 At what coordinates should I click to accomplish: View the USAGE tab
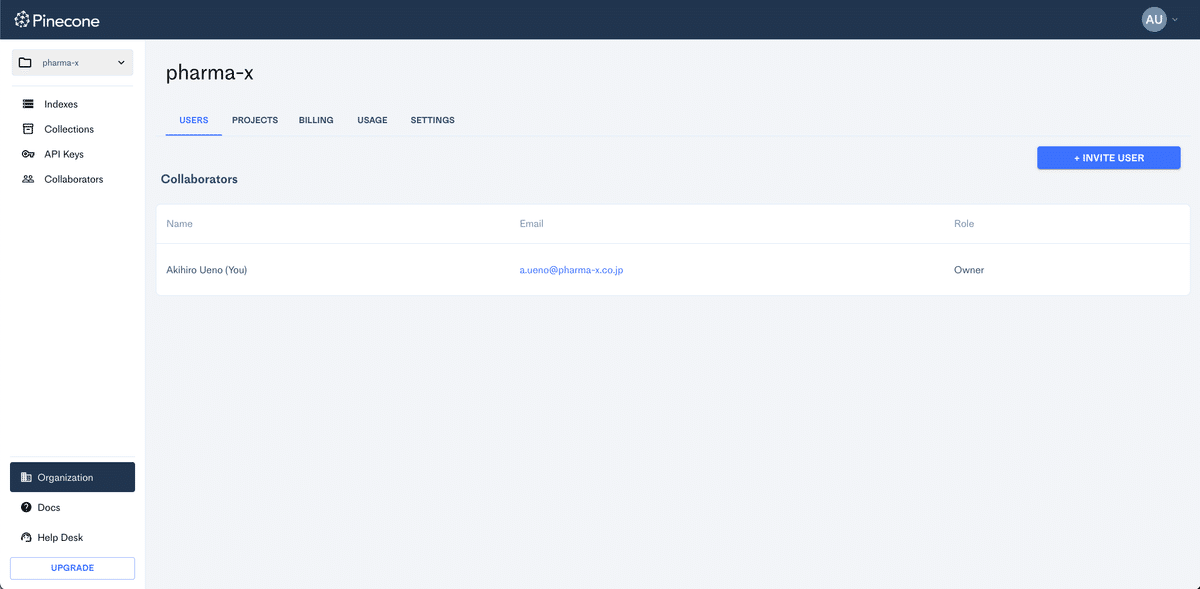coord(372,120)
